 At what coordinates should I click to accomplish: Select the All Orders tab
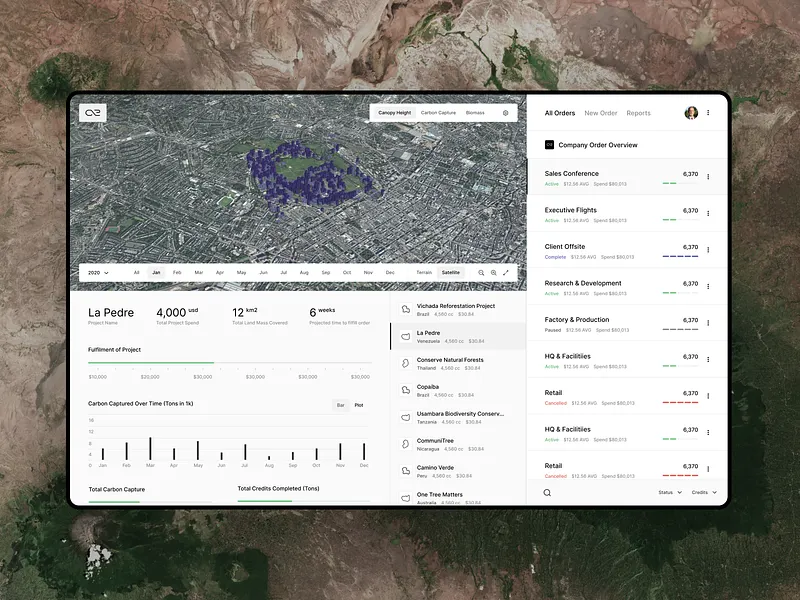pos(559,112)
